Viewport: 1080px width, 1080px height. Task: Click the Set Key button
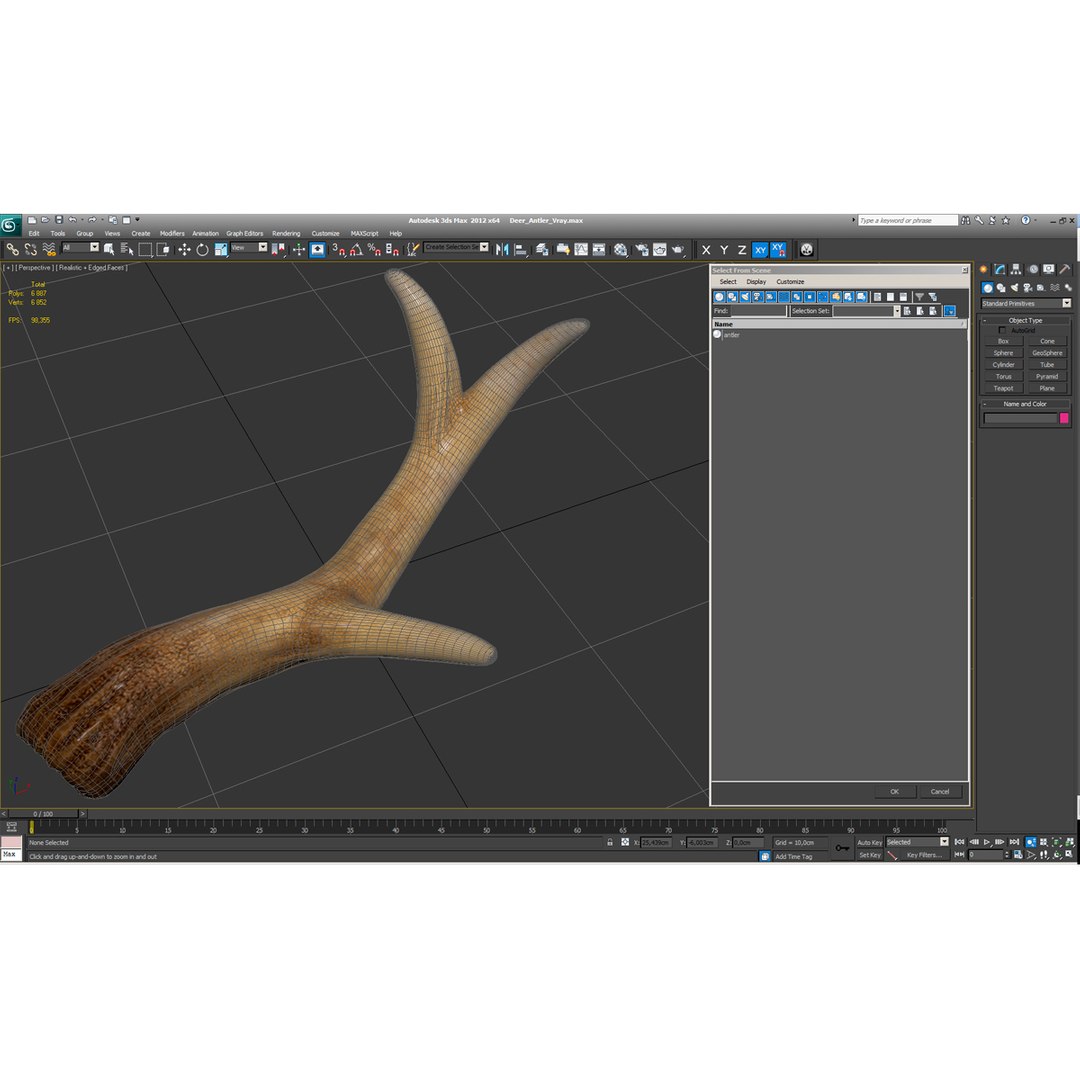869,855
